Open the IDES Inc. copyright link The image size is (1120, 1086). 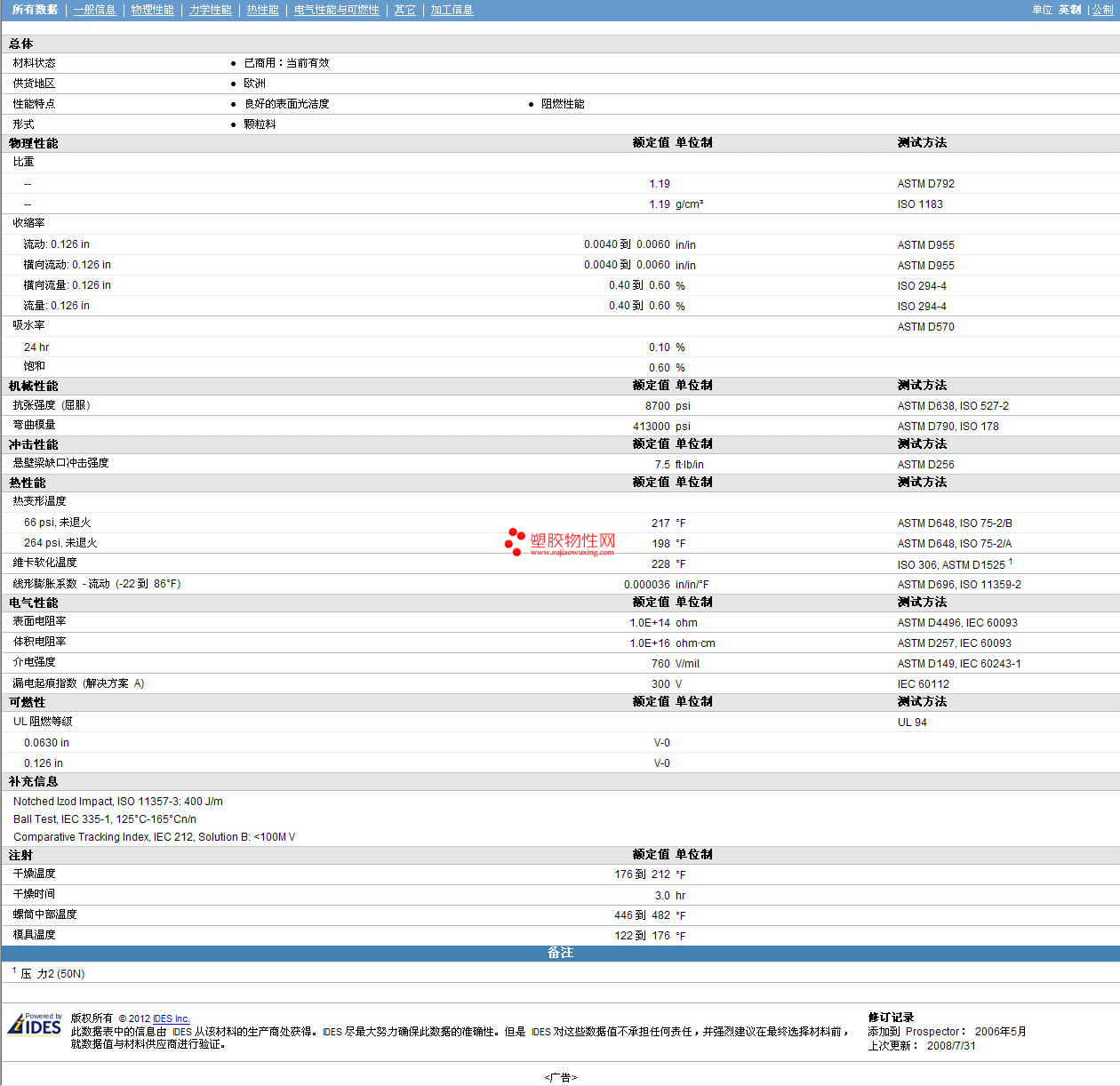pyautogui.click(x=171, y=1018)
